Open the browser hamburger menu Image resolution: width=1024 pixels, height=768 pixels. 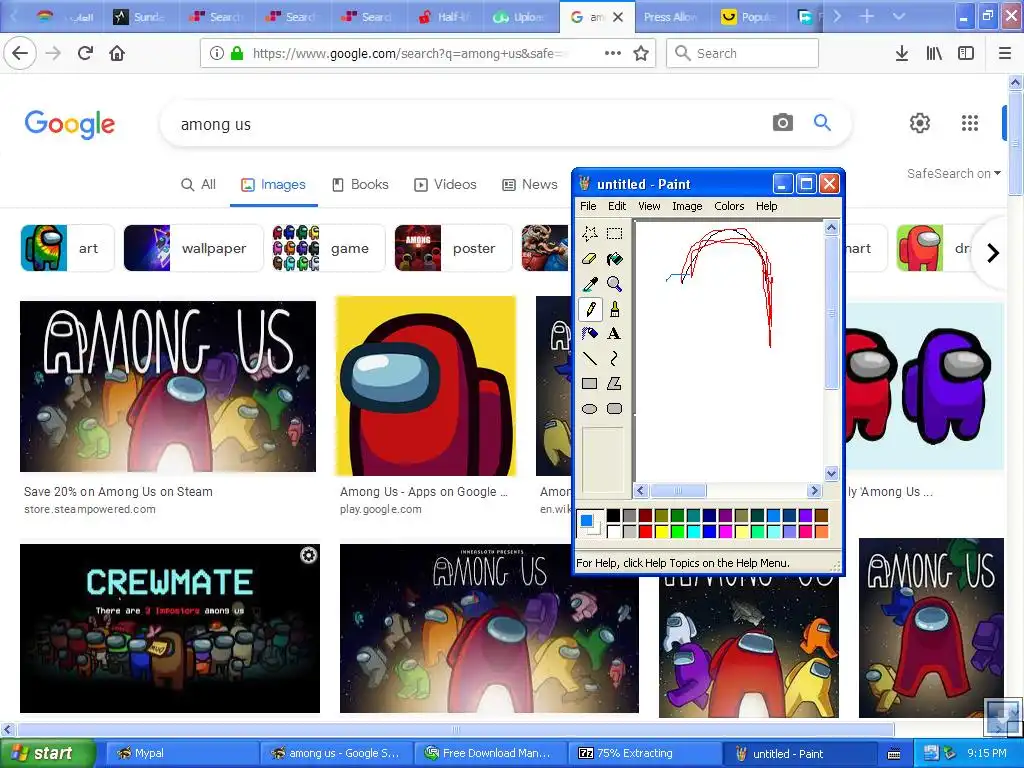[1005, 53]
